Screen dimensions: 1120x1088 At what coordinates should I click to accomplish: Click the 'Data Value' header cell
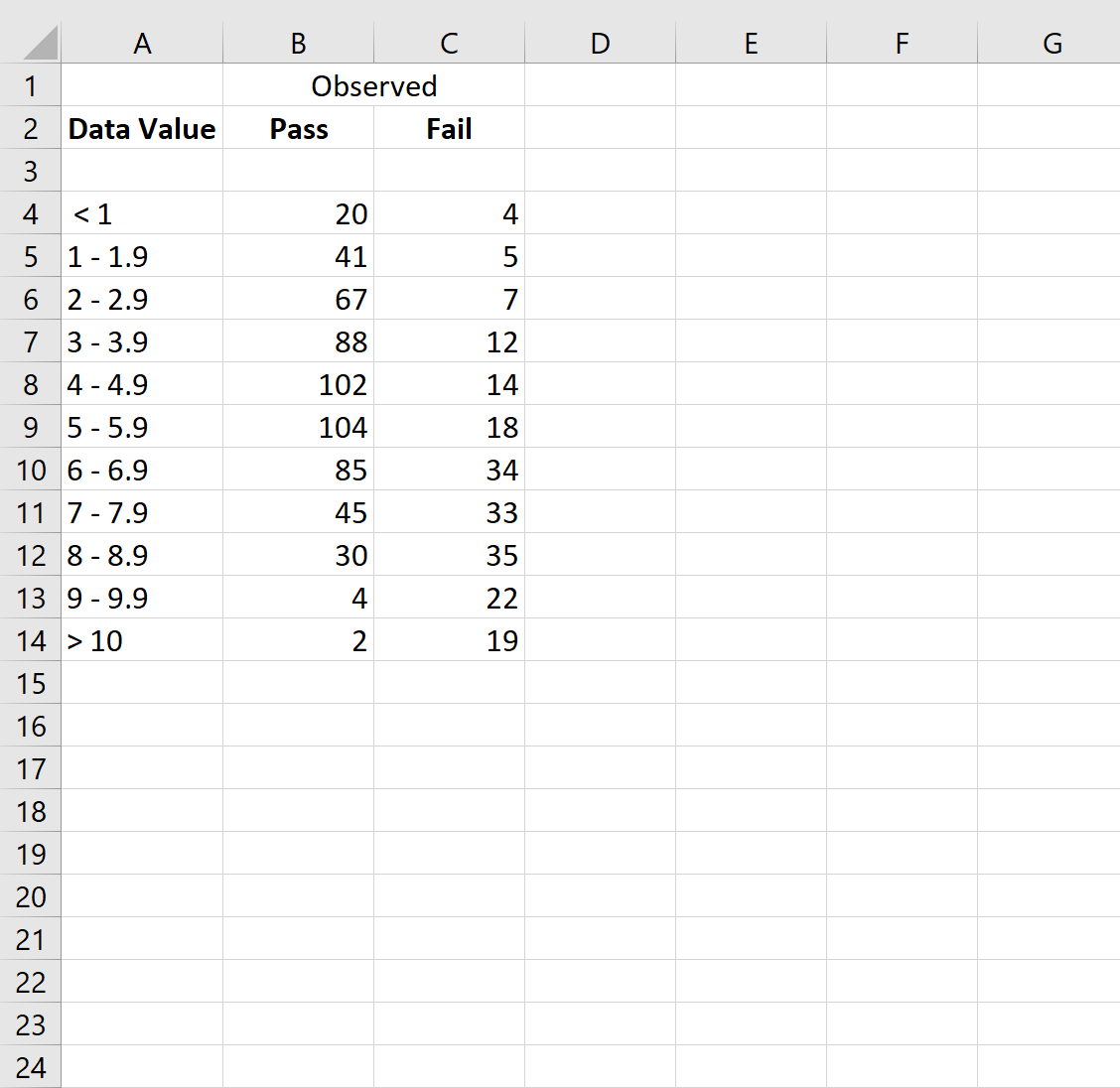point(142,128)
